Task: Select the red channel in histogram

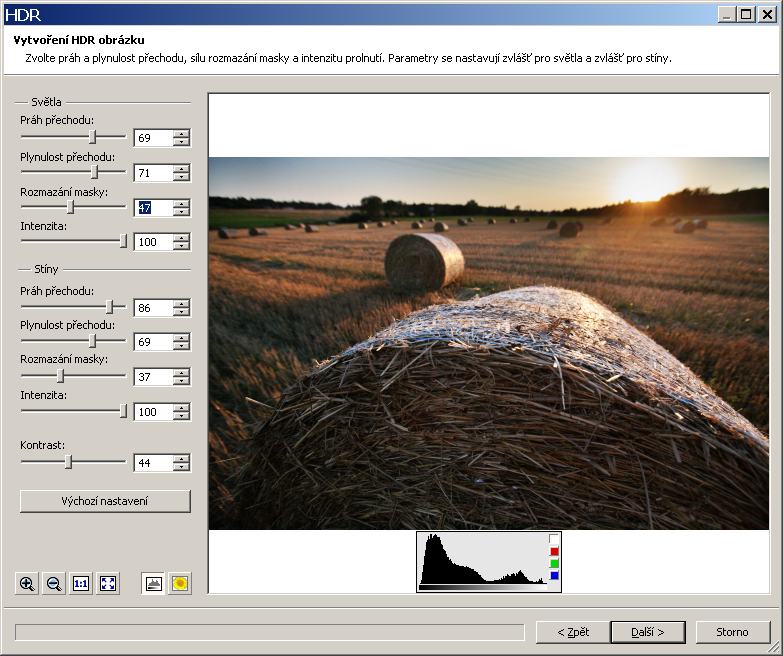Action: tap(554, 551)
